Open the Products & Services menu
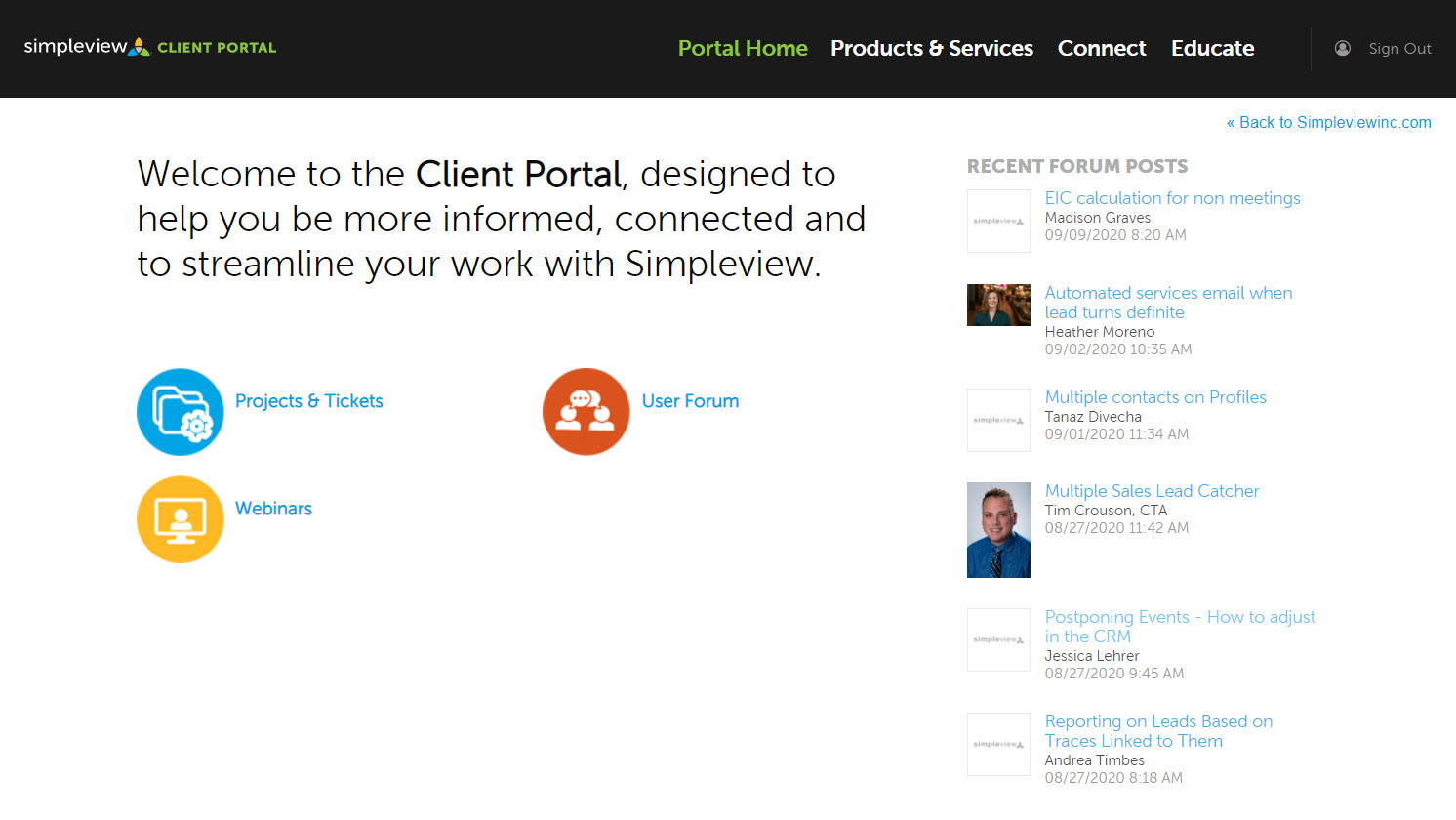 (x=932, y=48)
